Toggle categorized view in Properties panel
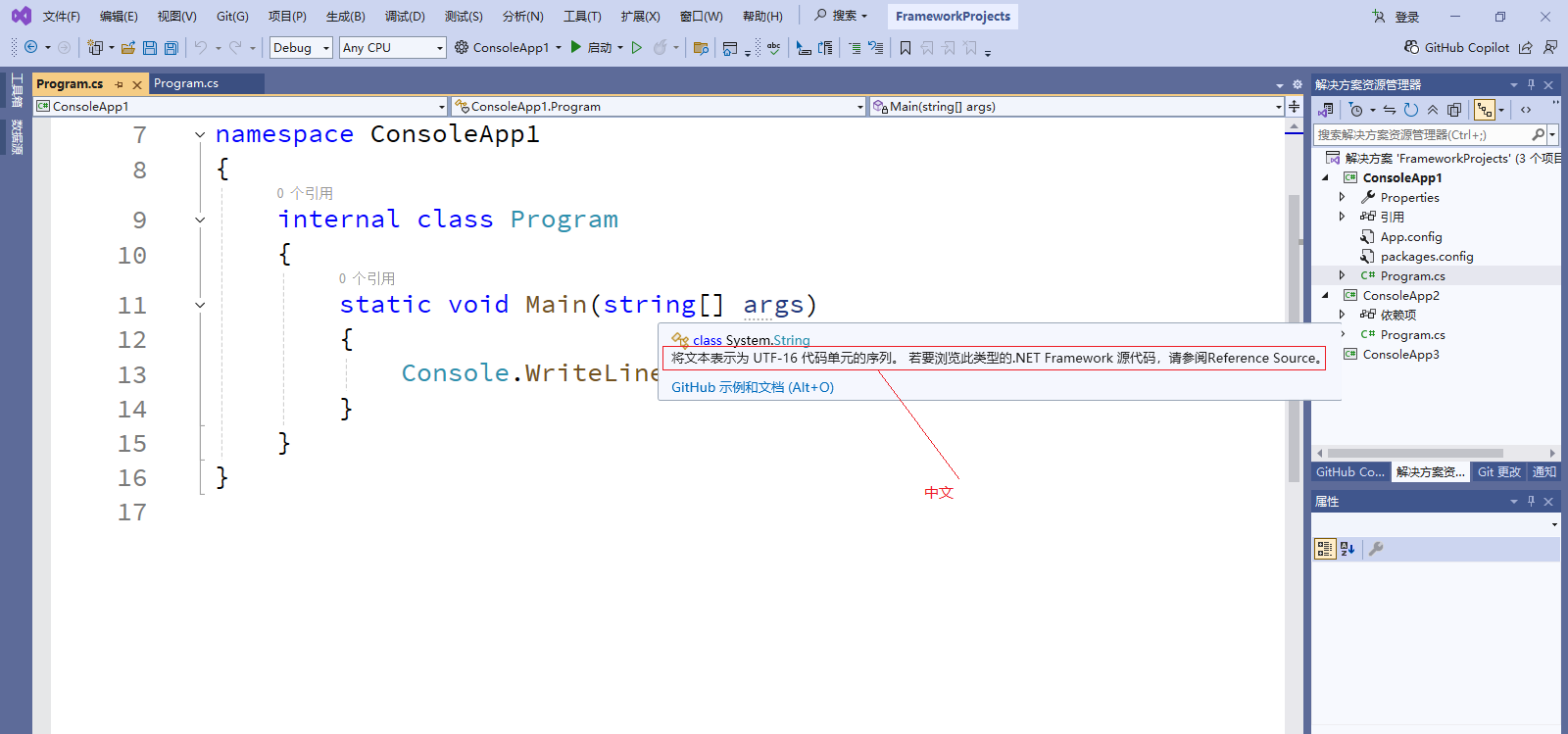Screen dimensions: 1568x734 (x=1325, y=549)
